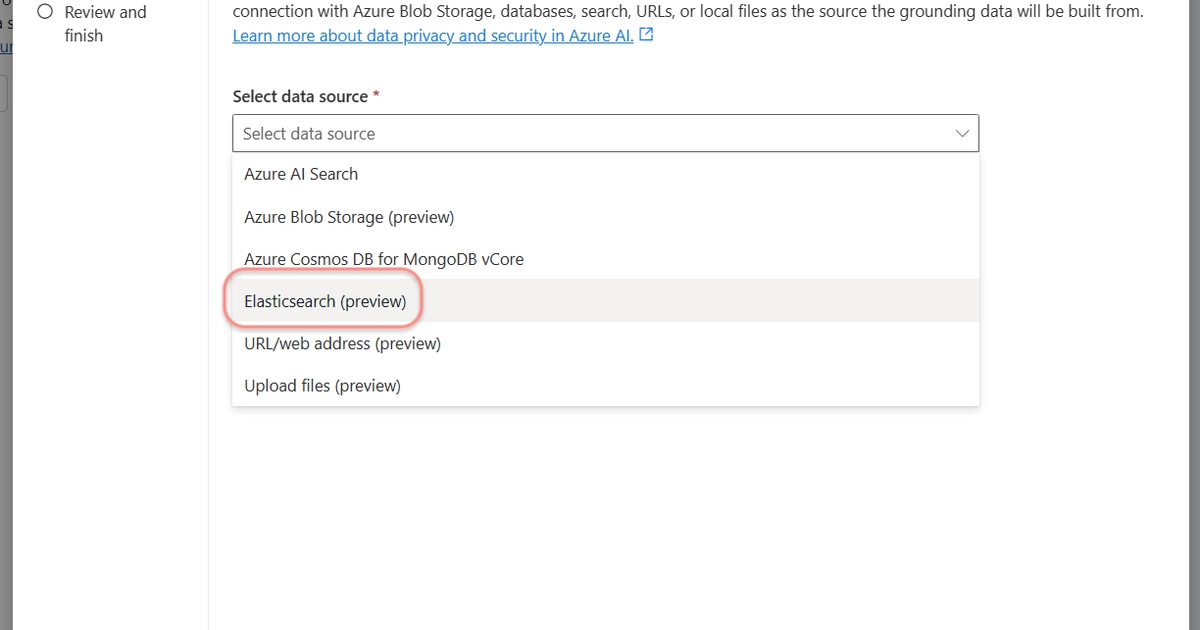
Task: Select Azure Cosmos DB for MongoDB vCore
Action: [384, 258]
